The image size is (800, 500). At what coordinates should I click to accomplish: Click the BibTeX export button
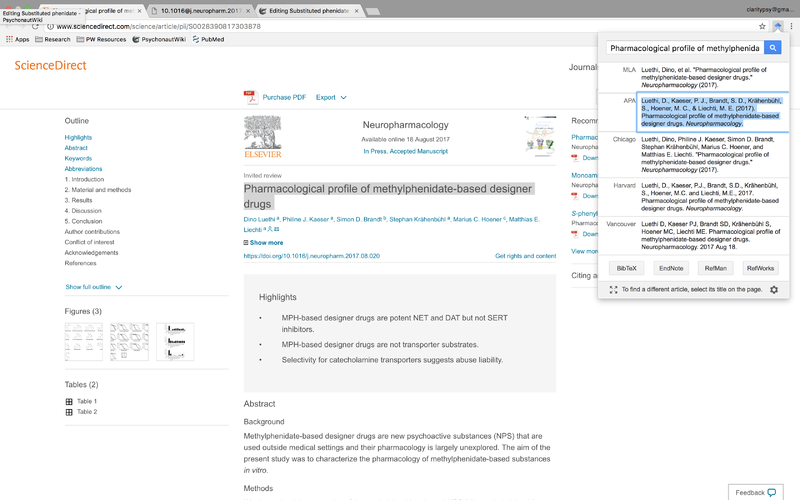[x=626, y=268]
